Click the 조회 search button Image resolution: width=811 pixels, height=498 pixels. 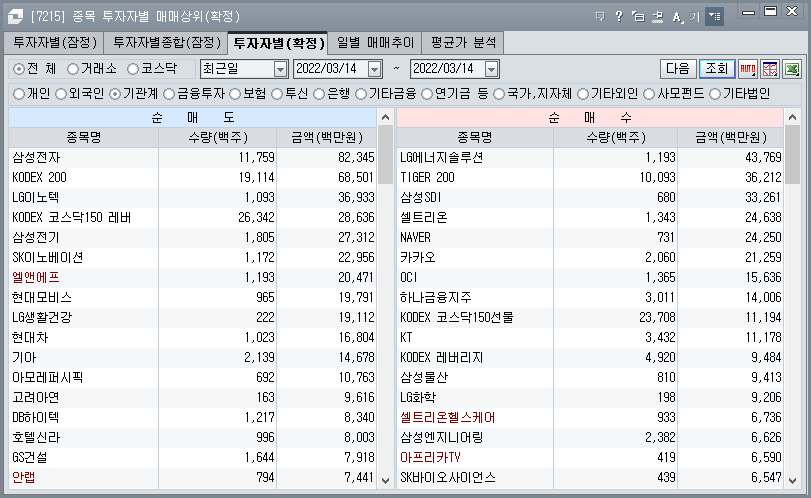point(717,69)
